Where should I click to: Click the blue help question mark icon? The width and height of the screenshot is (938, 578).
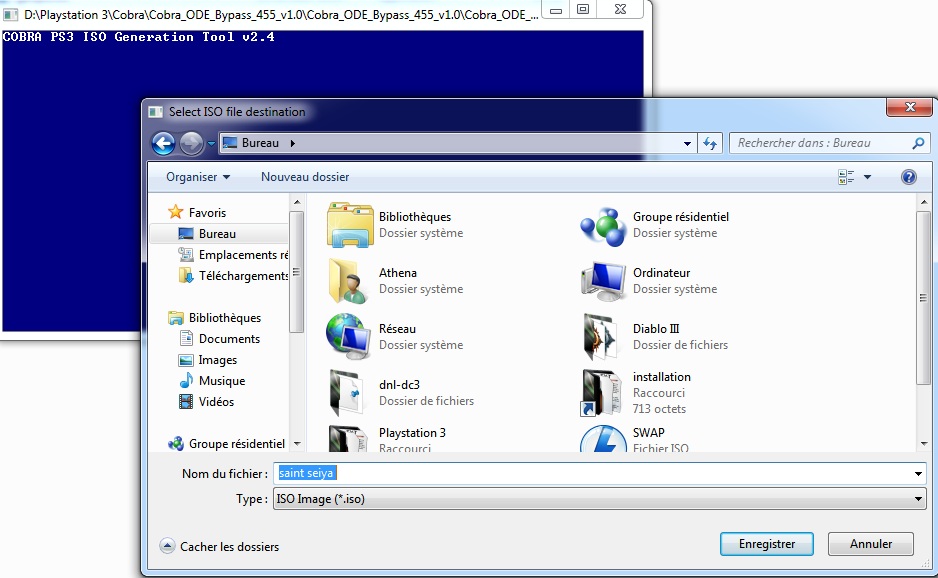[908, 177]
